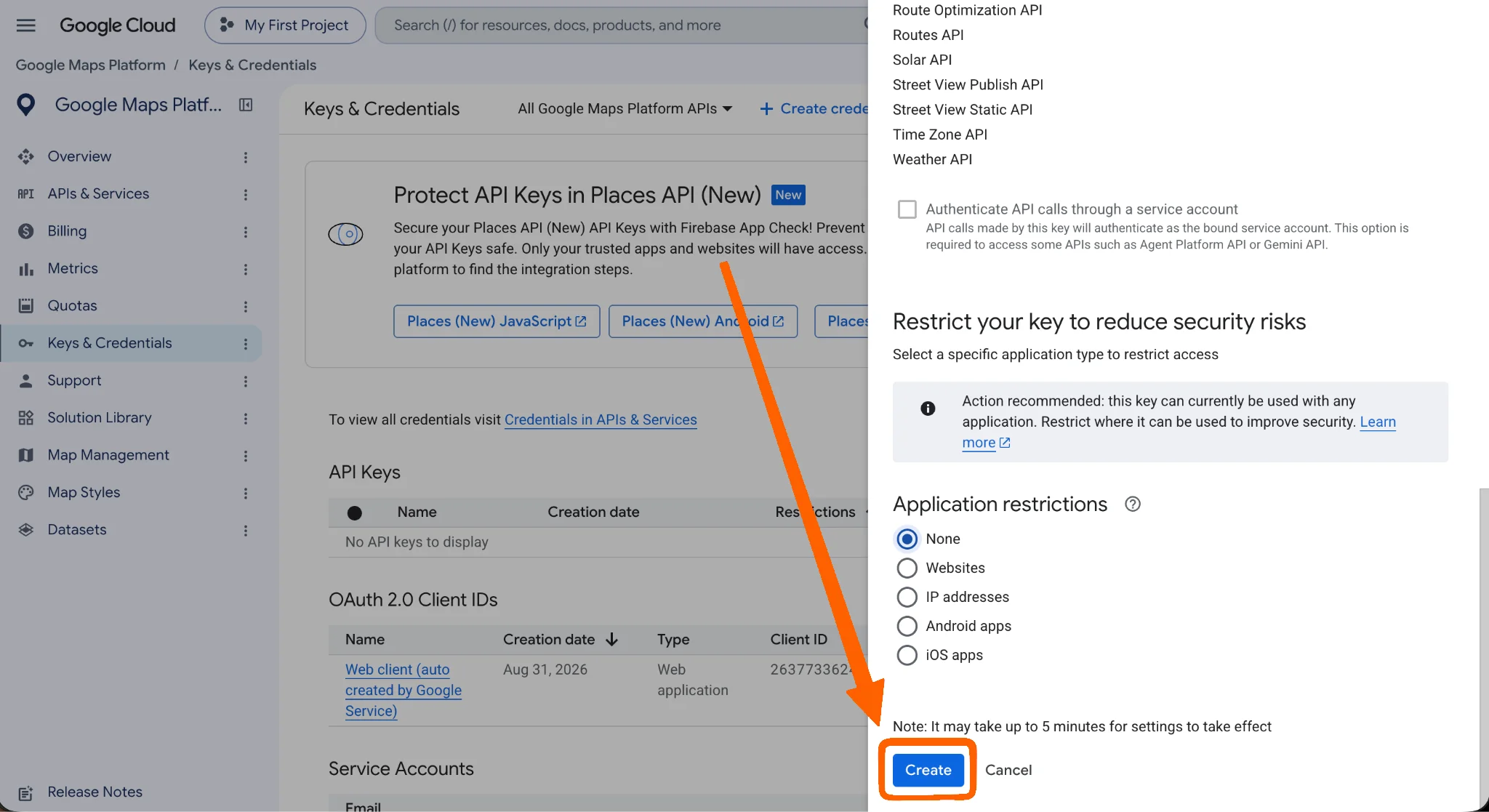The height and width of the screenshot is (812, 1489).
Task: Open Credentials in APIs & Services link
Action: tap(601, 419)
